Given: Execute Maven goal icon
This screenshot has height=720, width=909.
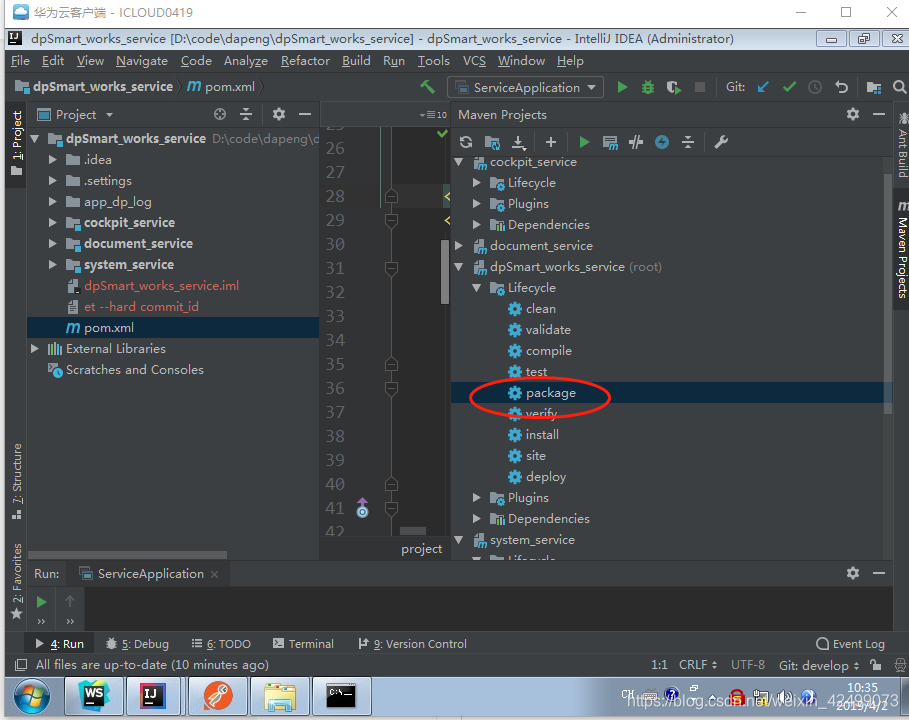Looking at the screenshot, I should [x=610, y=142].
